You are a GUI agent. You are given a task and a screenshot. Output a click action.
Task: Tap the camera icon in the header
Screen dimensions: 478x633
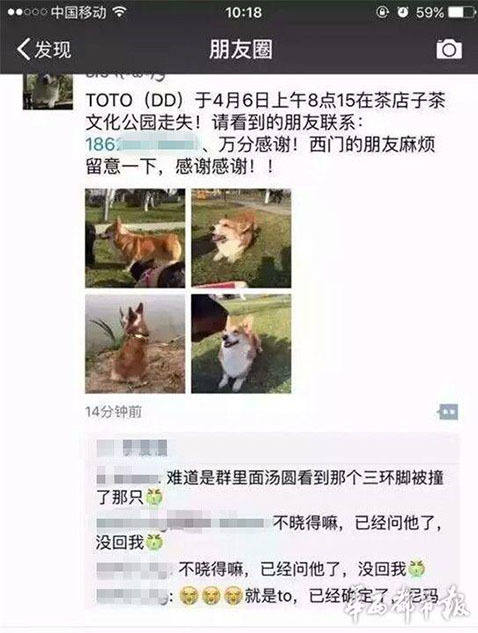[449, 49]
